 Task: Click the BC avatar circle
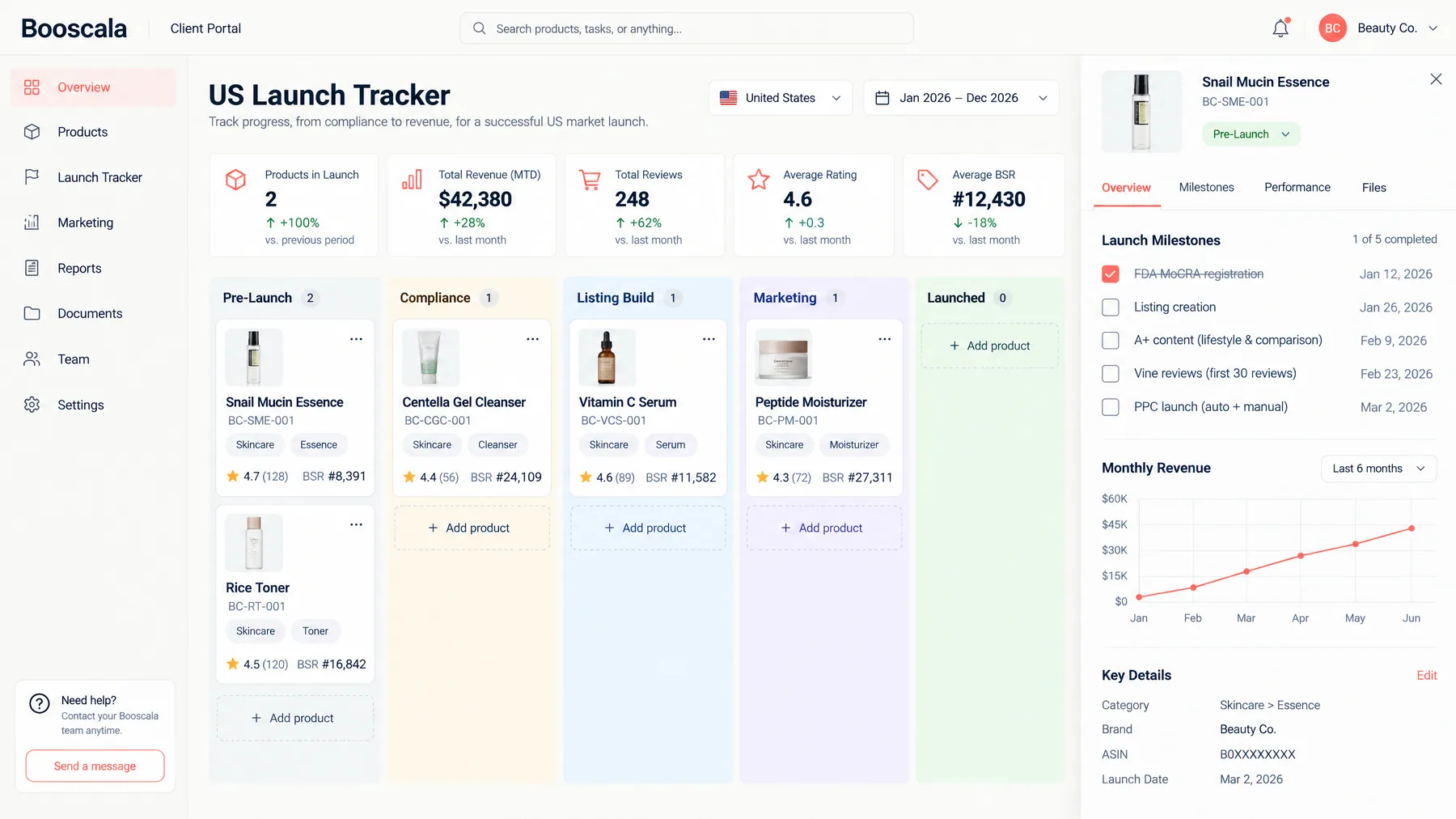click(x=1332, y=28)
